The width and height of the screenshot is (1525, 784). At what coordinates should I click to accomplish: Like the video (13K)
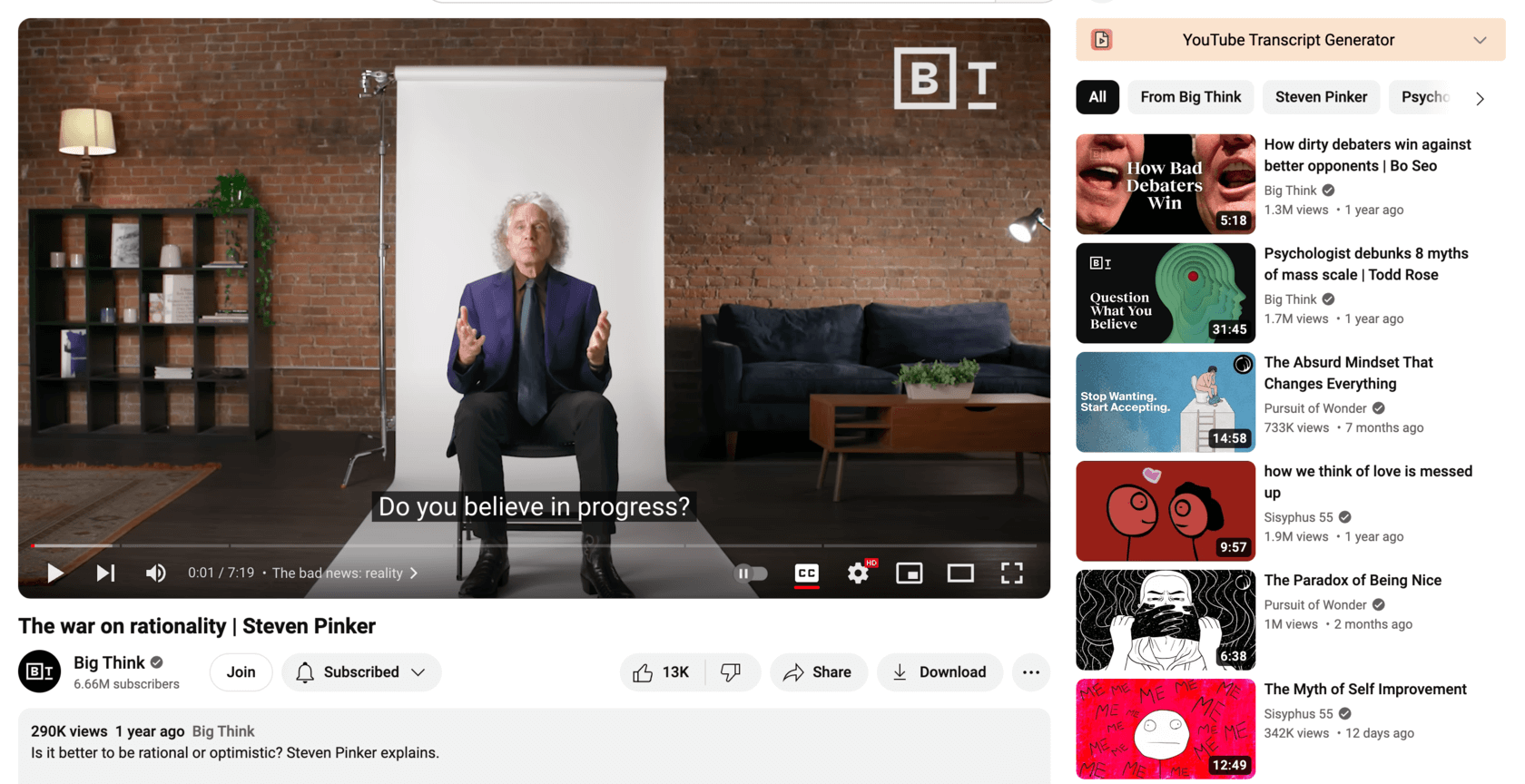coord(662,672)
